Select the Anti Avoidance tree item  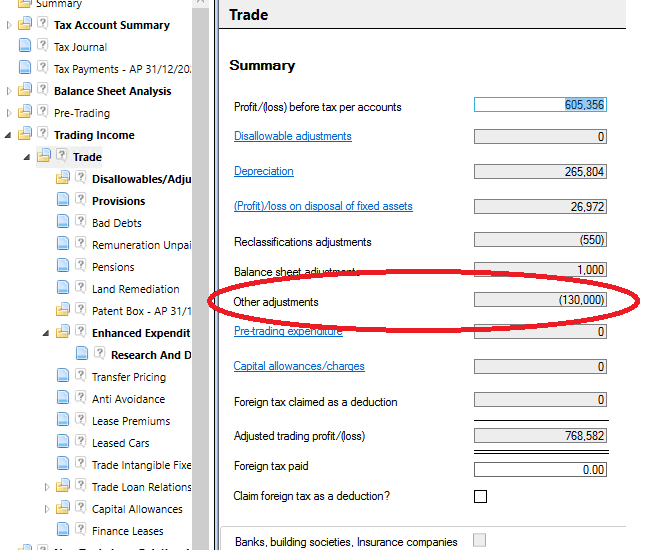[x=128, y=399]
